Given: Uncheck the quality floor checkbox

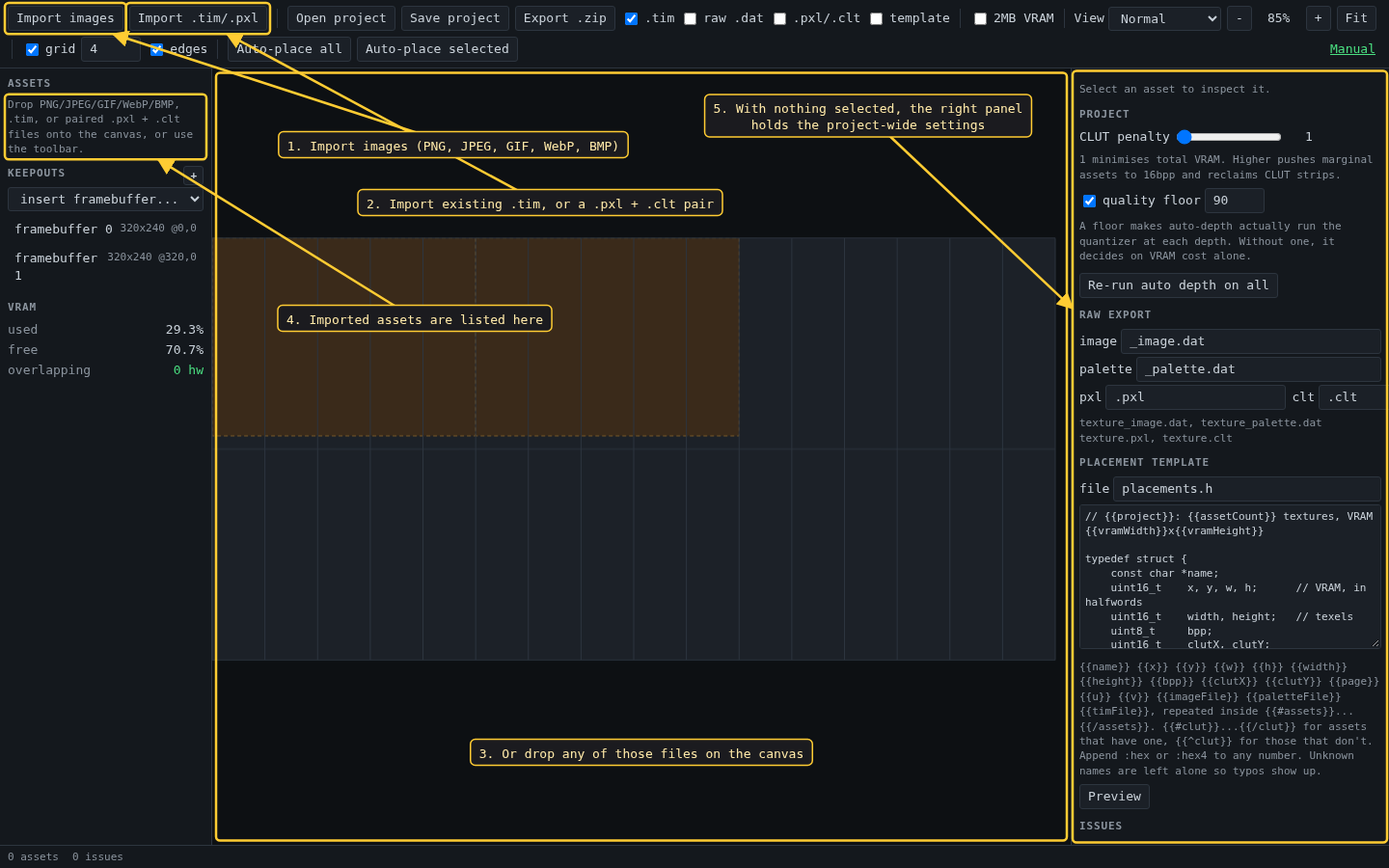Looking at the screenshot, I should [x=1089, y=201].
